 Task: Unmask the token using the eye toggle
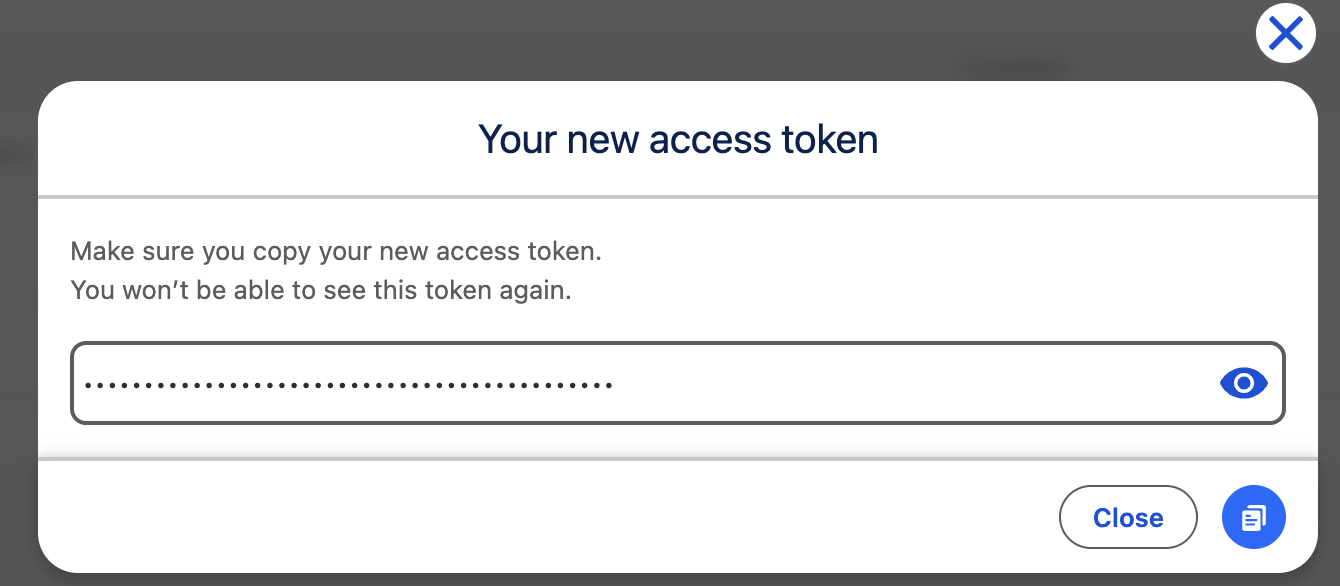[1243, 383]
